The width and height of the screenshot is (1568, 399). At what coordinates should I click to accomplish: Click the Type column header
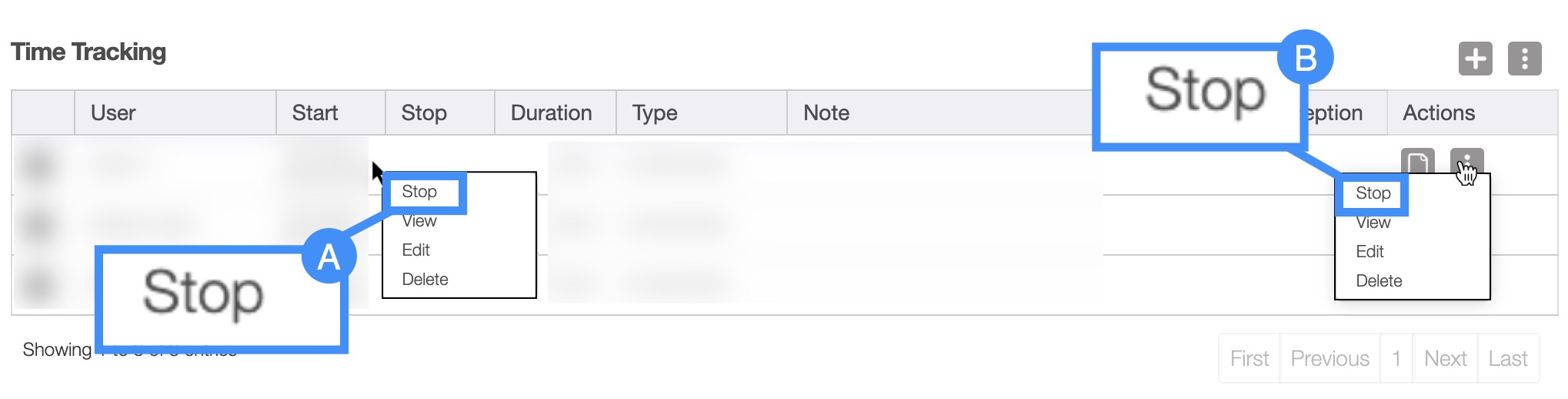pos(655,113)
